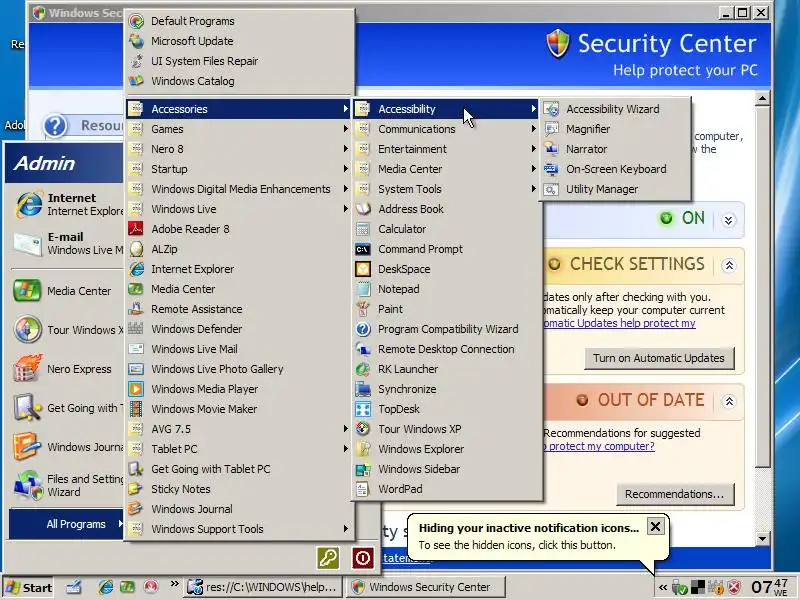Open Automatic Updates help protect link

619,323
